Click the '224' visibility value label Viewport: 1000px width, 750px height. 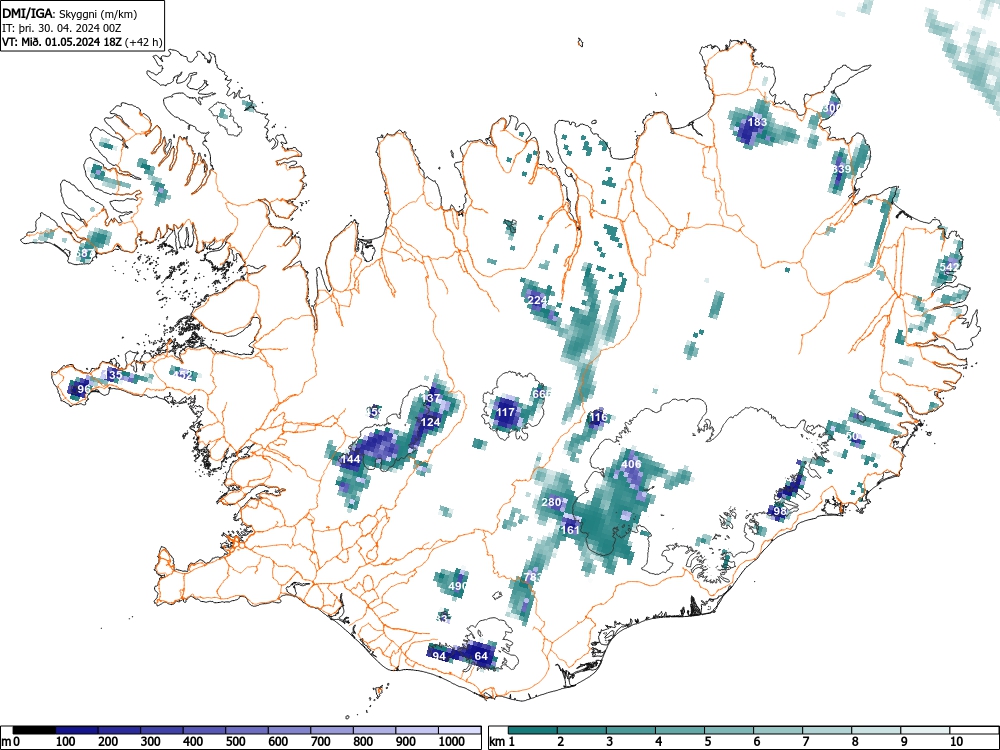tap(538, 300)
